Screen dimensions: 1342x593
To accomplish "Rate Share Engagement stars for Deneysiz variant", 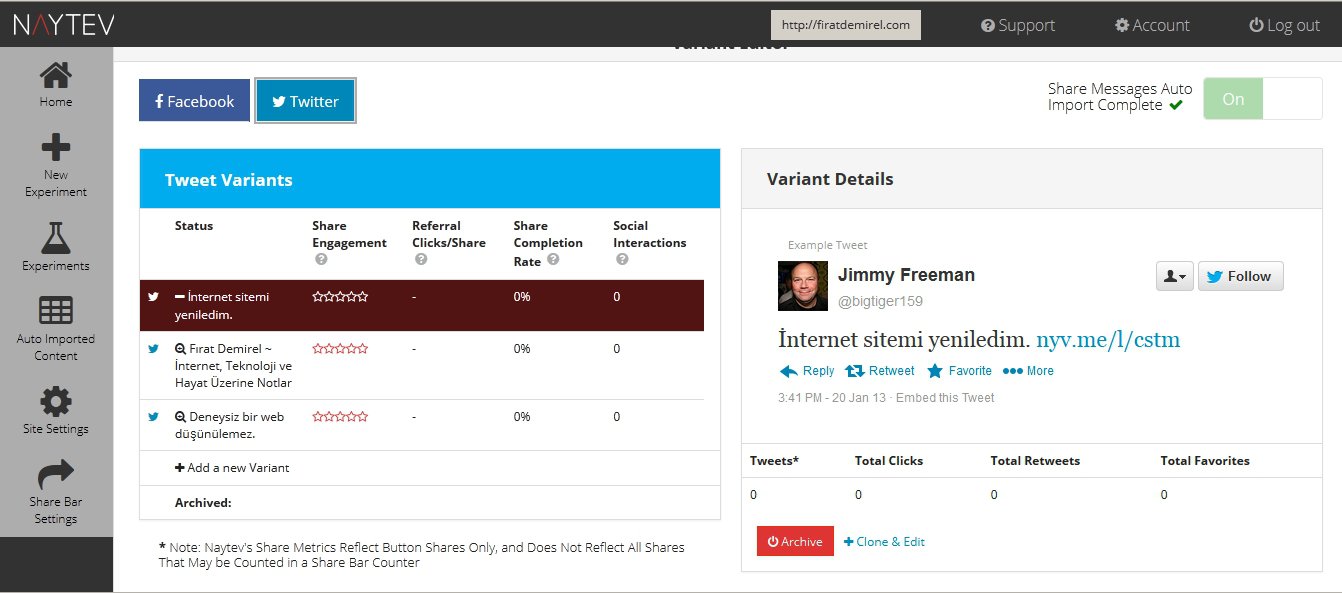I will (340, 416).
